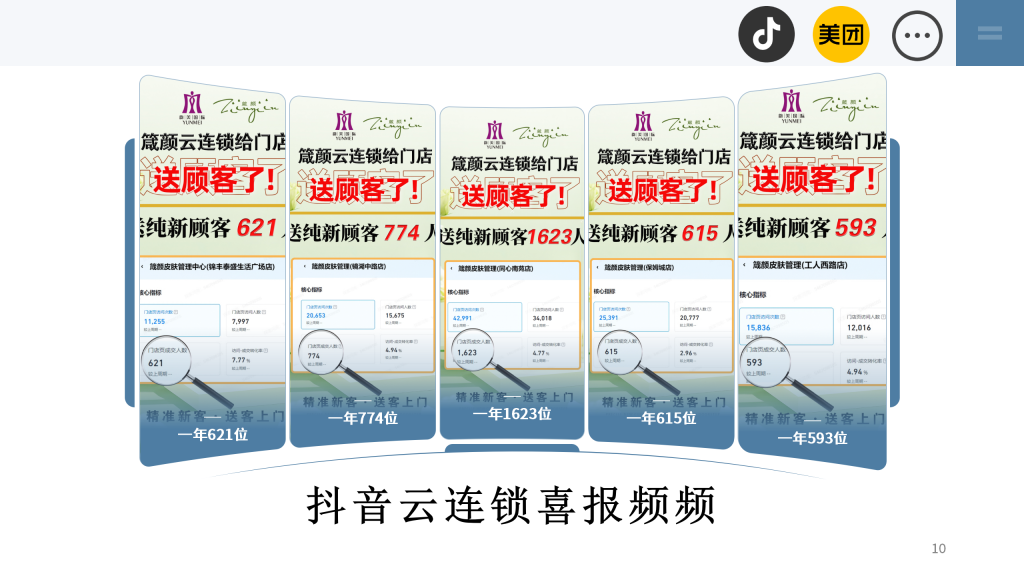Click the circular ellipsis more-options icon

[x=917, y=34]
